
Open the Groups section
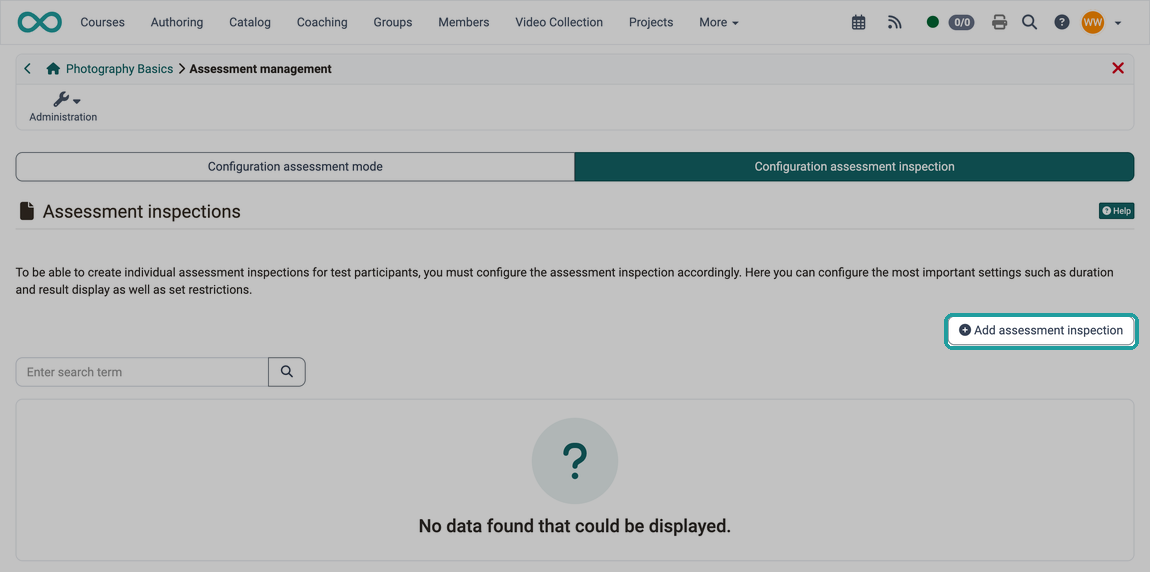pyautogui.click(x=392, y=22)
